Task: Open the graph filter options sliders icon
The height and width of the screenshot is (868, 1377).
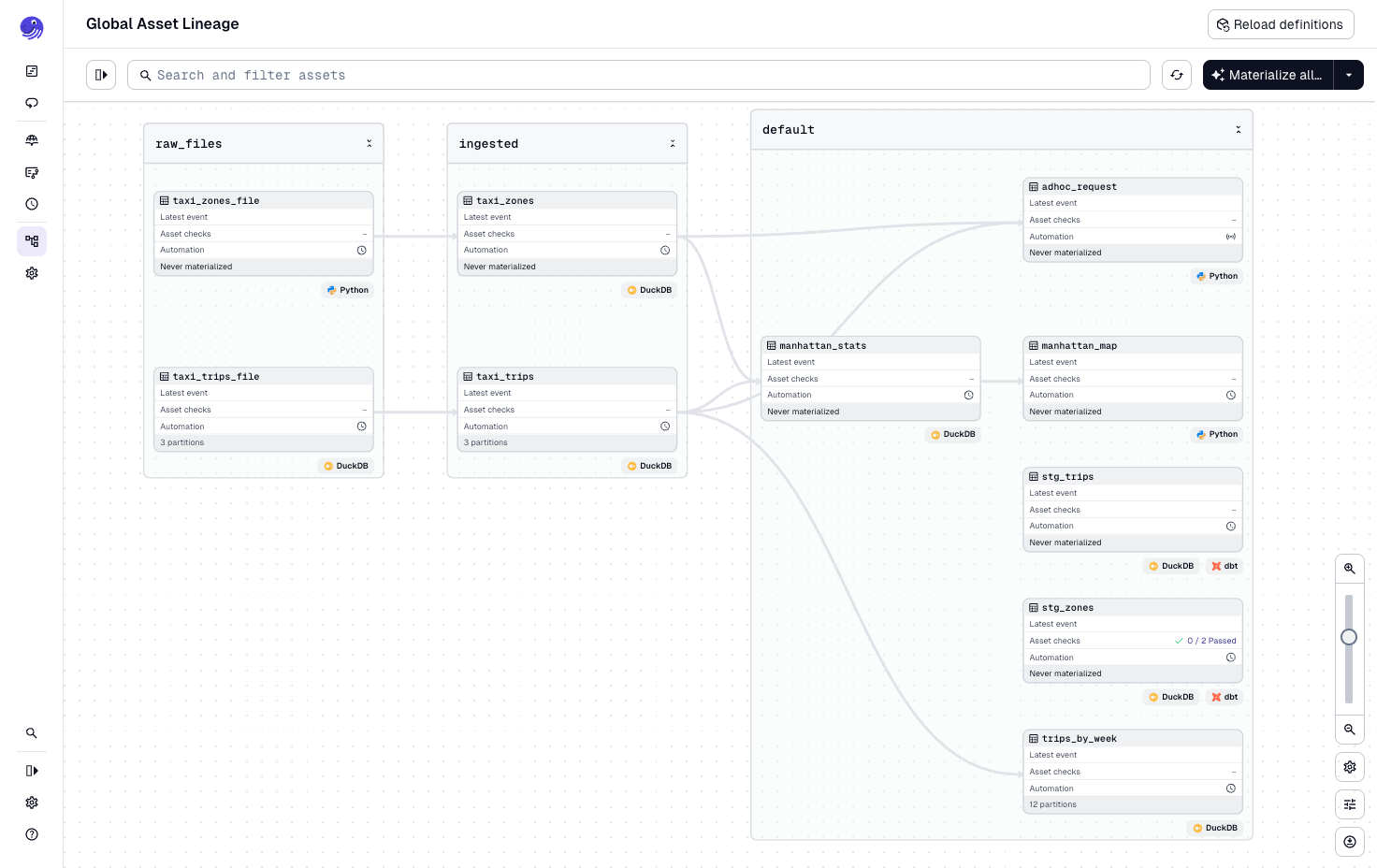Action: click(x=1350, y=804)
